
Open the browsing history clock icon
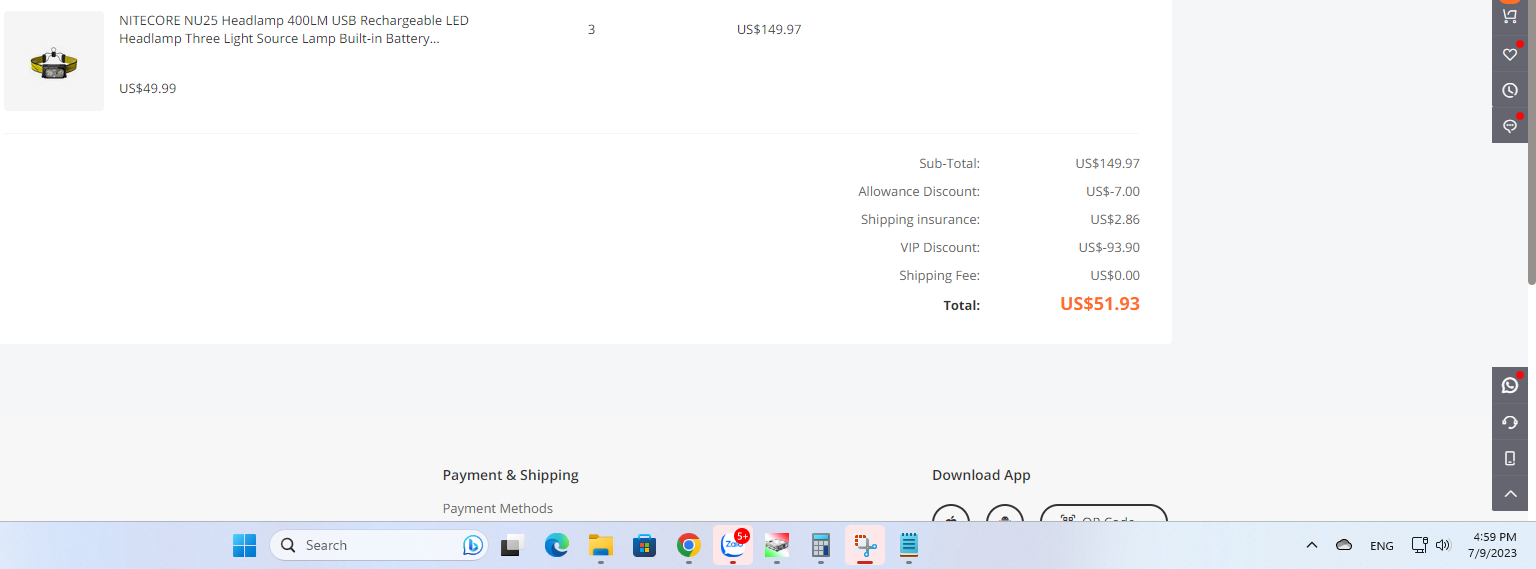point(1510,90)
